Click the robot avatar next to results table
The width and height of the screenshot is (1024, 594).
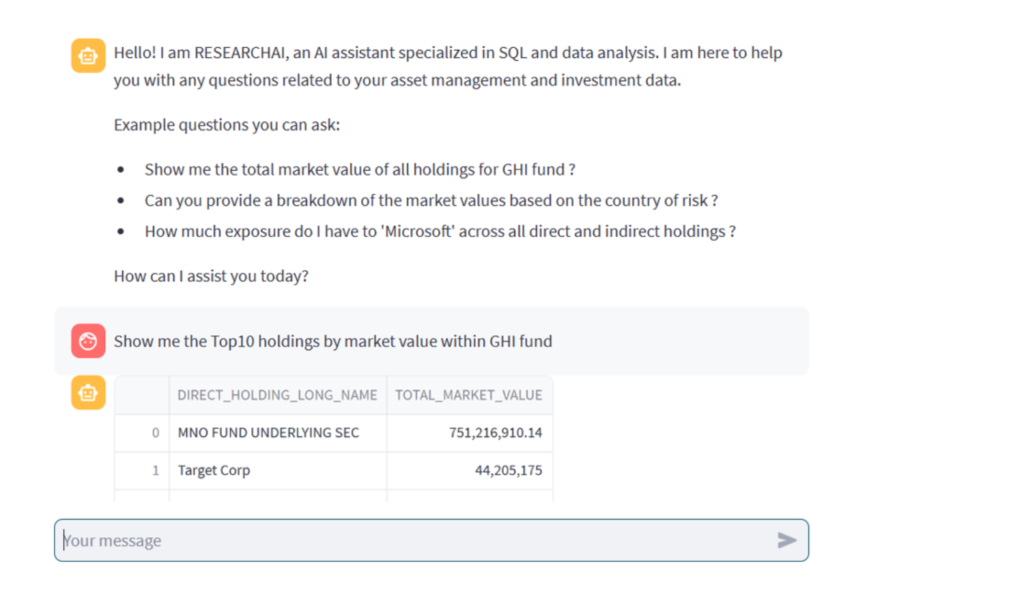[x=88, y=392]
